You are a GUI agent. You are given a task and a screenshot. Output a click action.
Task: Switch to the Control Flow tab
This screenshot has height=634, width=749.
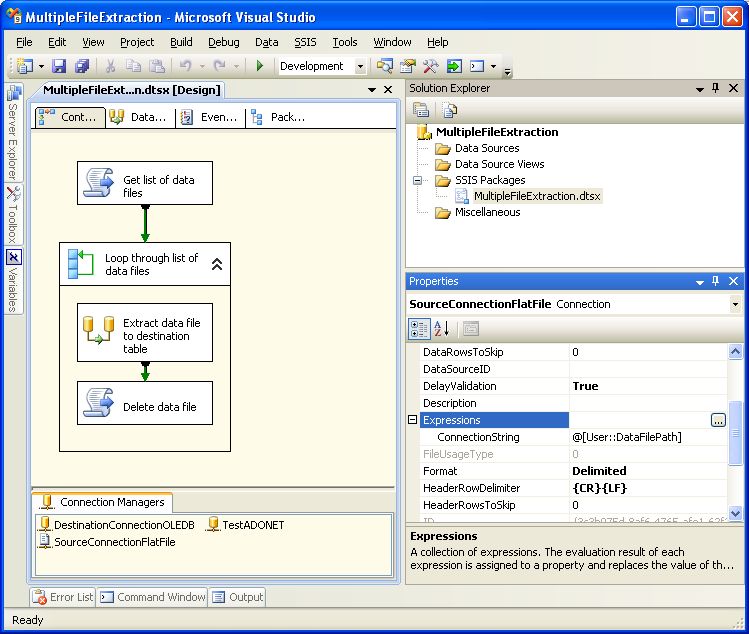click(x=70, y=117)
